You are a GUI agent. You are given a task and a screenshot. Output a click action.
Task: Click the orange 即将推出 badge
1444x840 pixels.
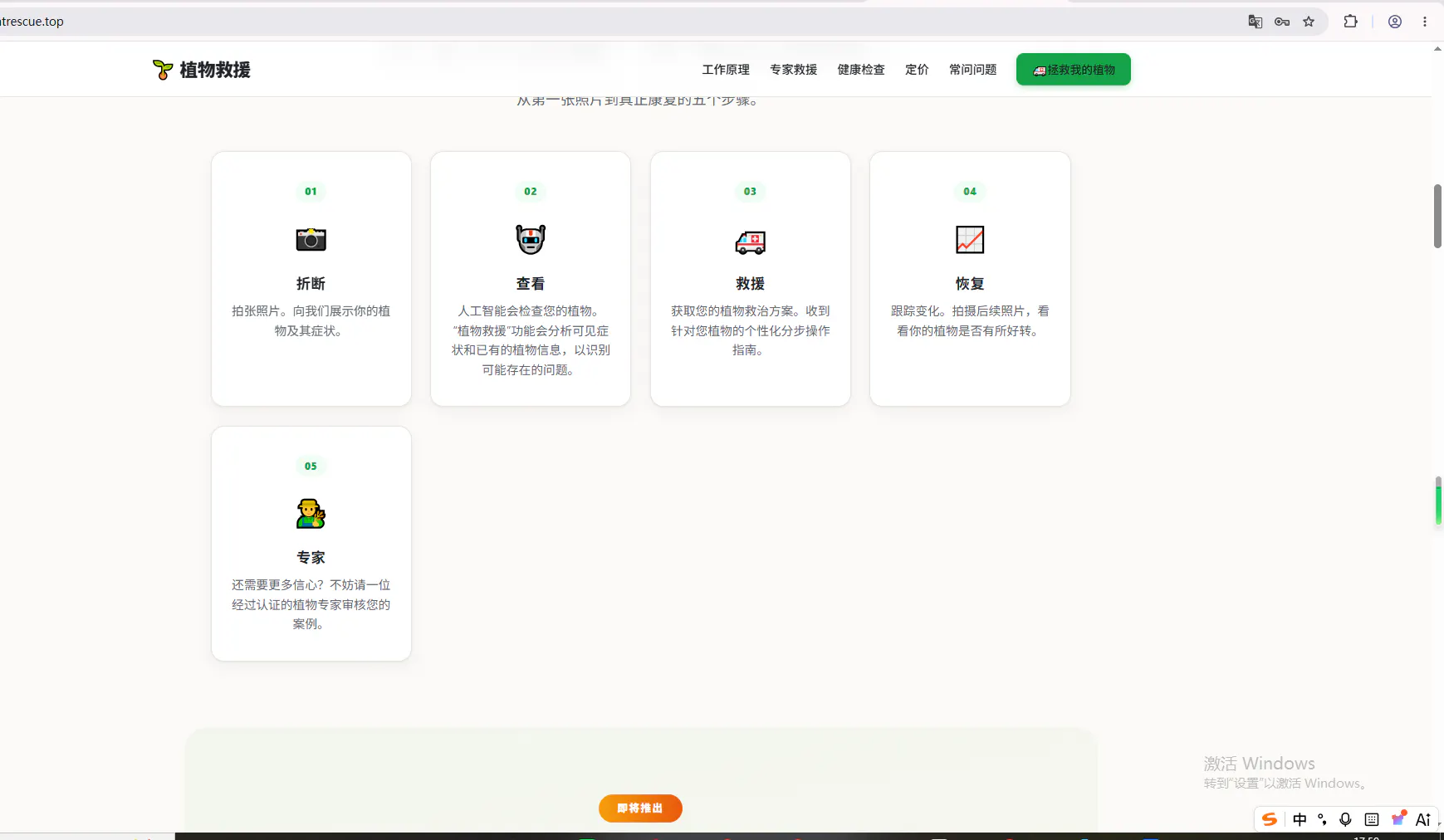pos(640,808)
